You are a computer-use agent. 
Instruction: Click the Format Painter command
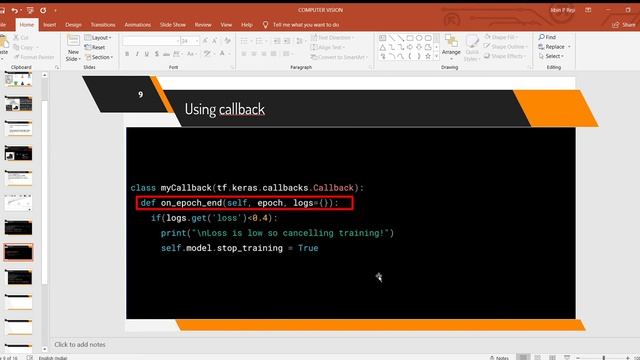34,57
